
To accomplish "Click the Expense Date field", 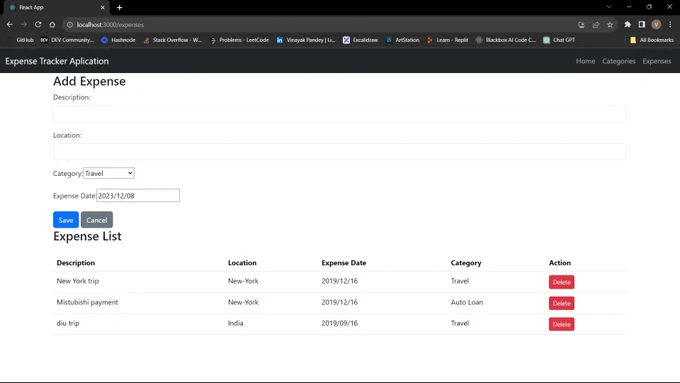I will 138,196.
